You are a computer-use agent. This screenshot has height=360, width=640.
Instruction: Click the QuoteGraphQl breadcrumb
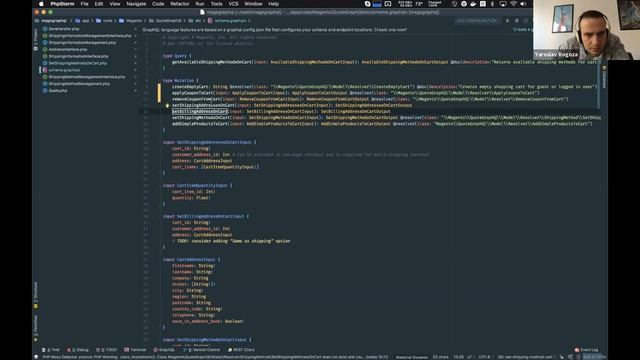pyautogui.click(x=165, y=20)
